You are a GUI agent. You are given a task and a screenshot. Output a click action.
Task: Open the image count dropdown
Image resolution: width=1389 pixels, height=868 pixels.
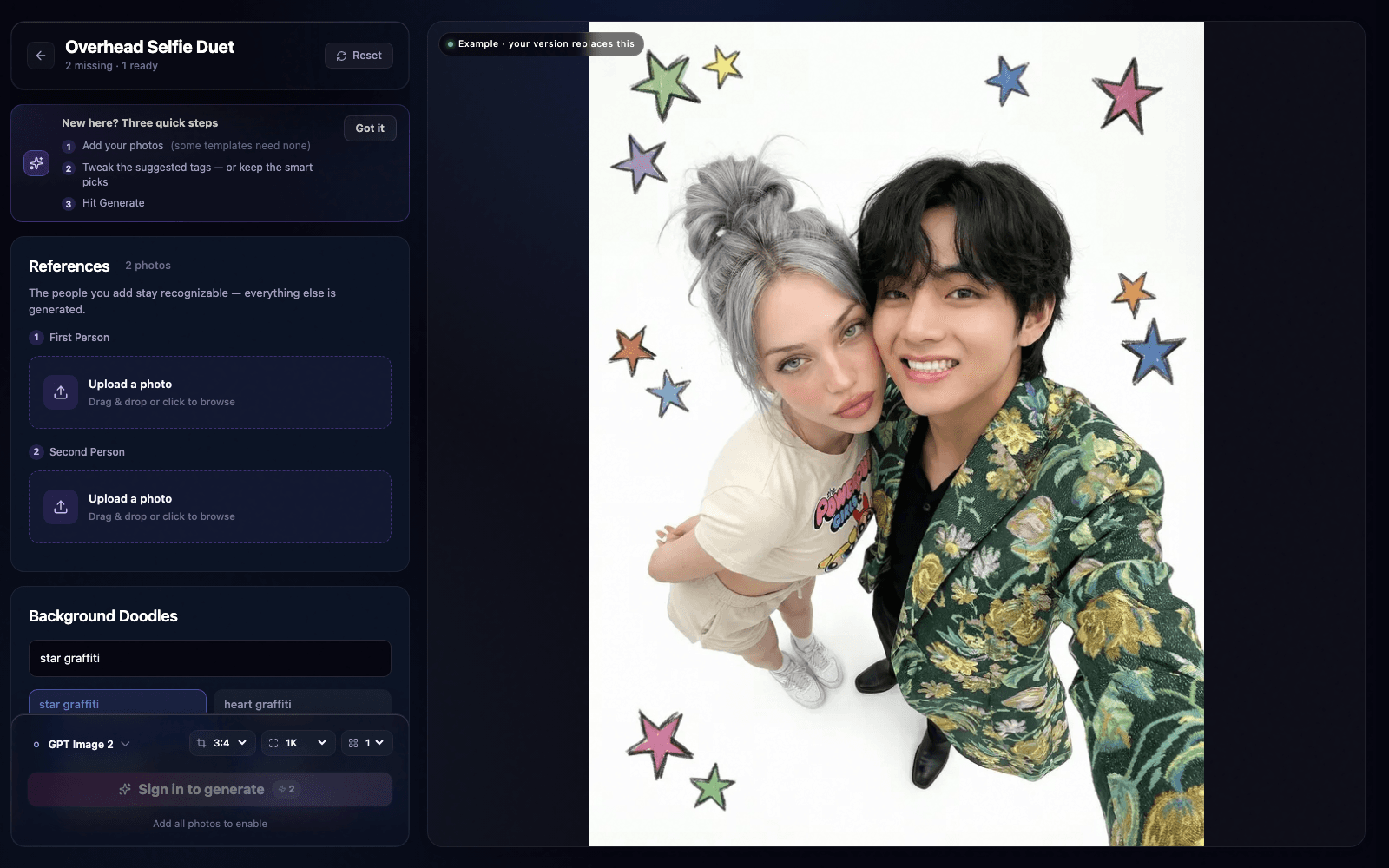pyautogui.click(x=366, y=743)
